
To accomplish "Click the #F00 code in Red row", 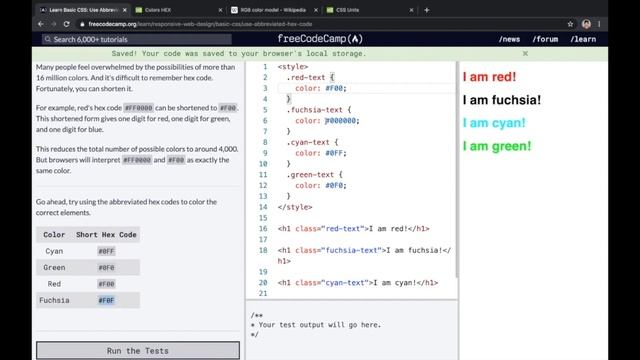I will [x=106, y=284].
